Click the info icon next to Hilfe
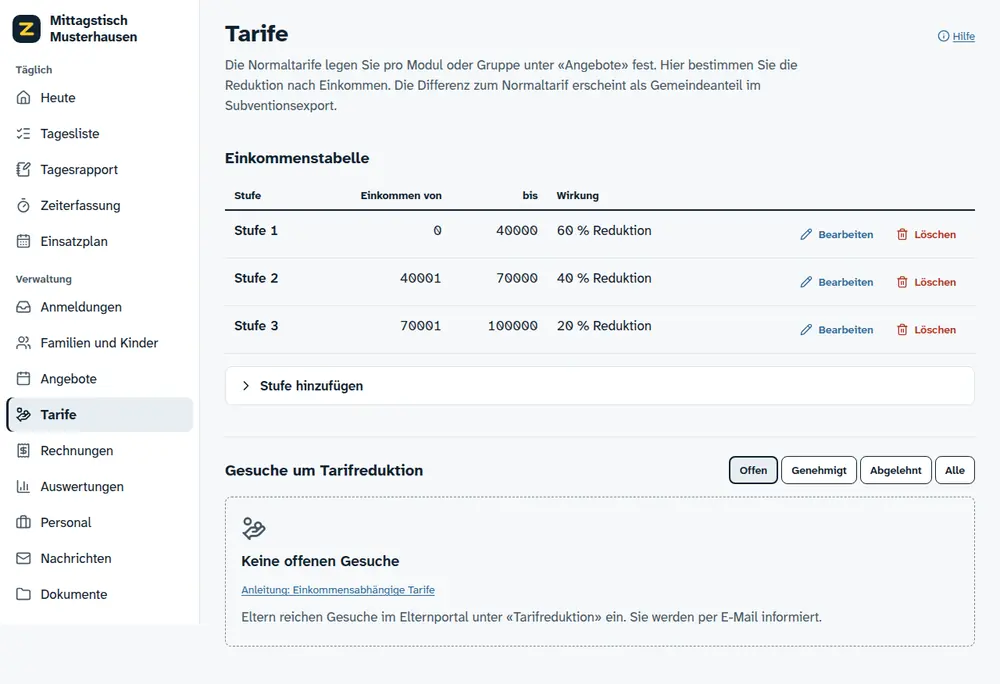 pyautogui.click(x=943, y=36)
